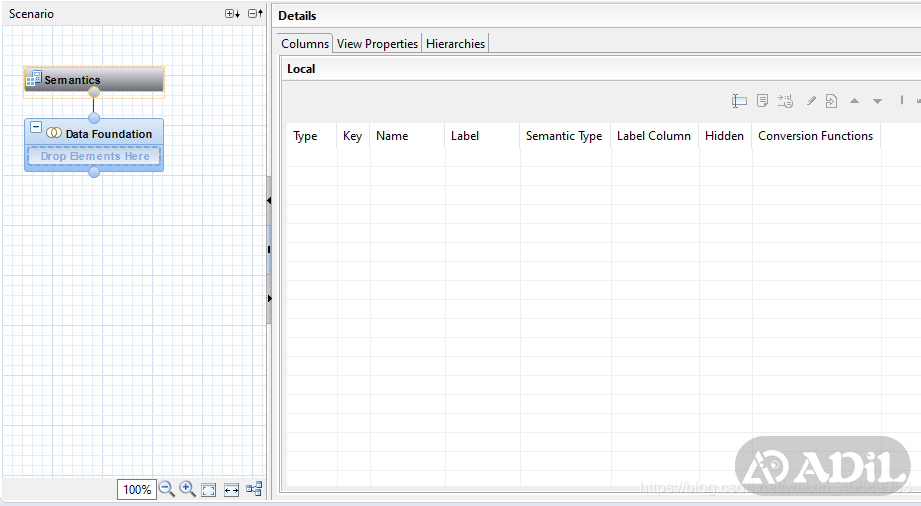This screenshot has width=921, height=506.
Task: Click the move up arrow in Columns toolbar
Action: pos(854,101)
